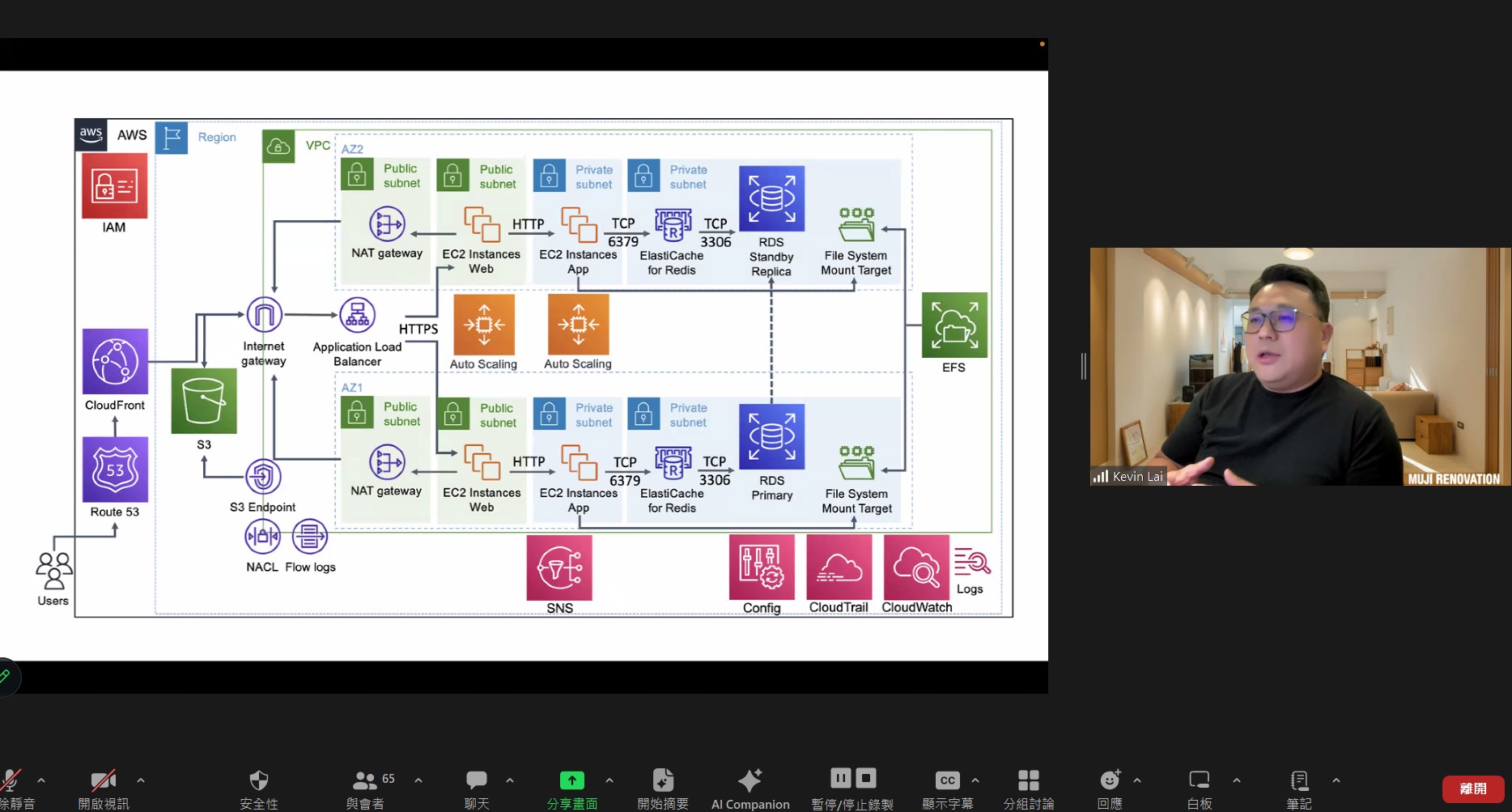Unmute the microphone in the toolbar
Viewport: 1512px width, 812px height.
coord(11,780)
